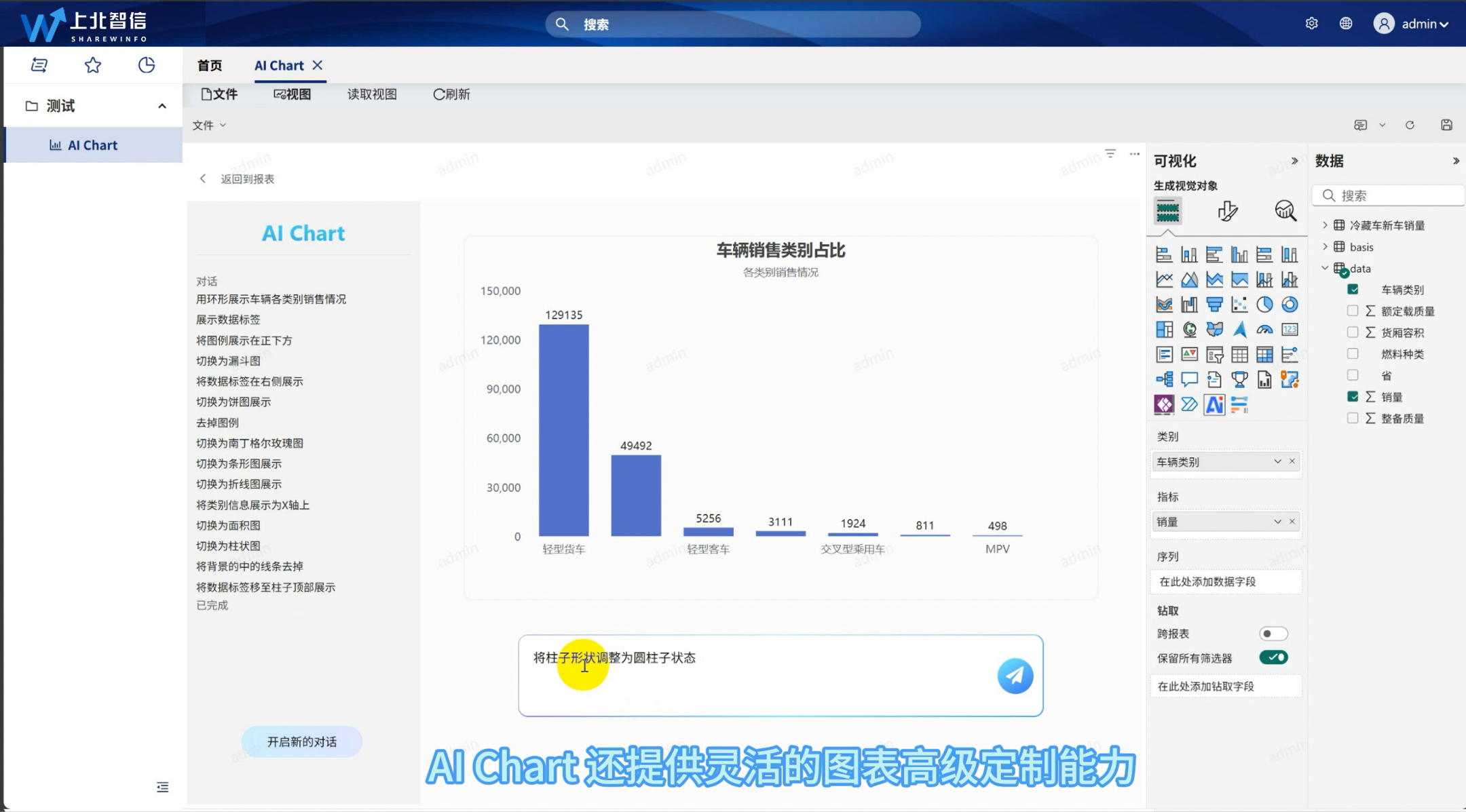Open the 读取视图 menu

pos(372,94)
